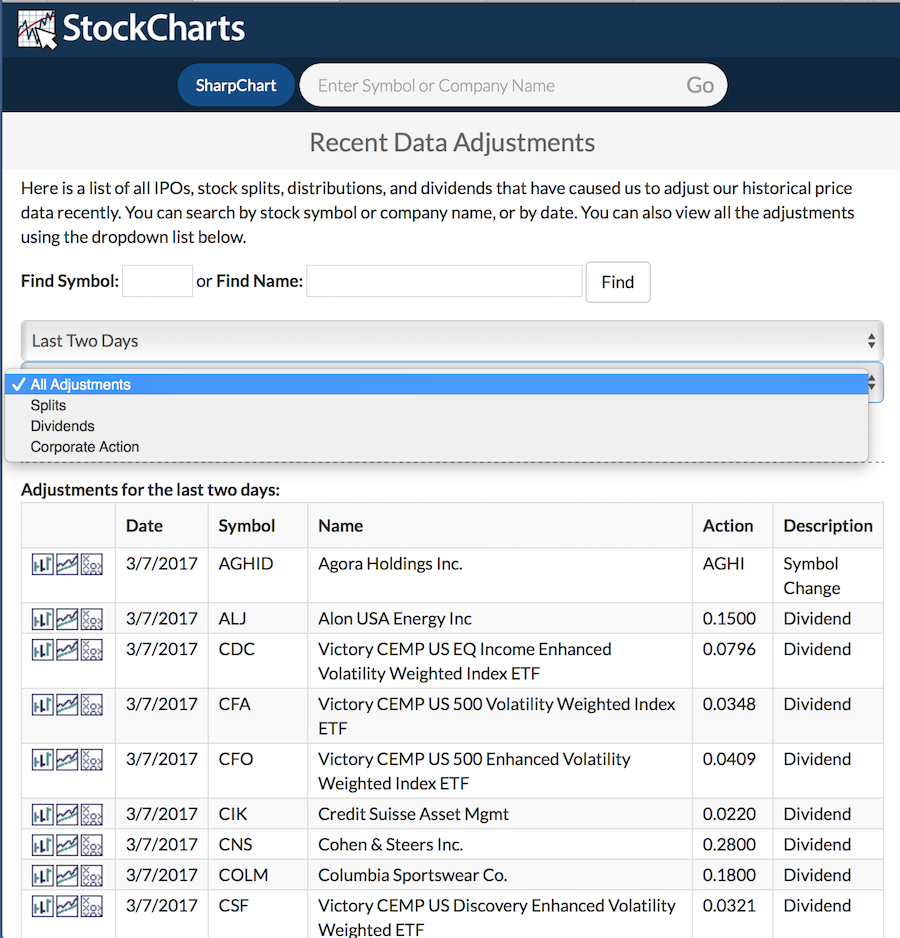Open the line chart icon for CSF
The width and height of the screenshot is (900, 938).
(x=67, y=906)
